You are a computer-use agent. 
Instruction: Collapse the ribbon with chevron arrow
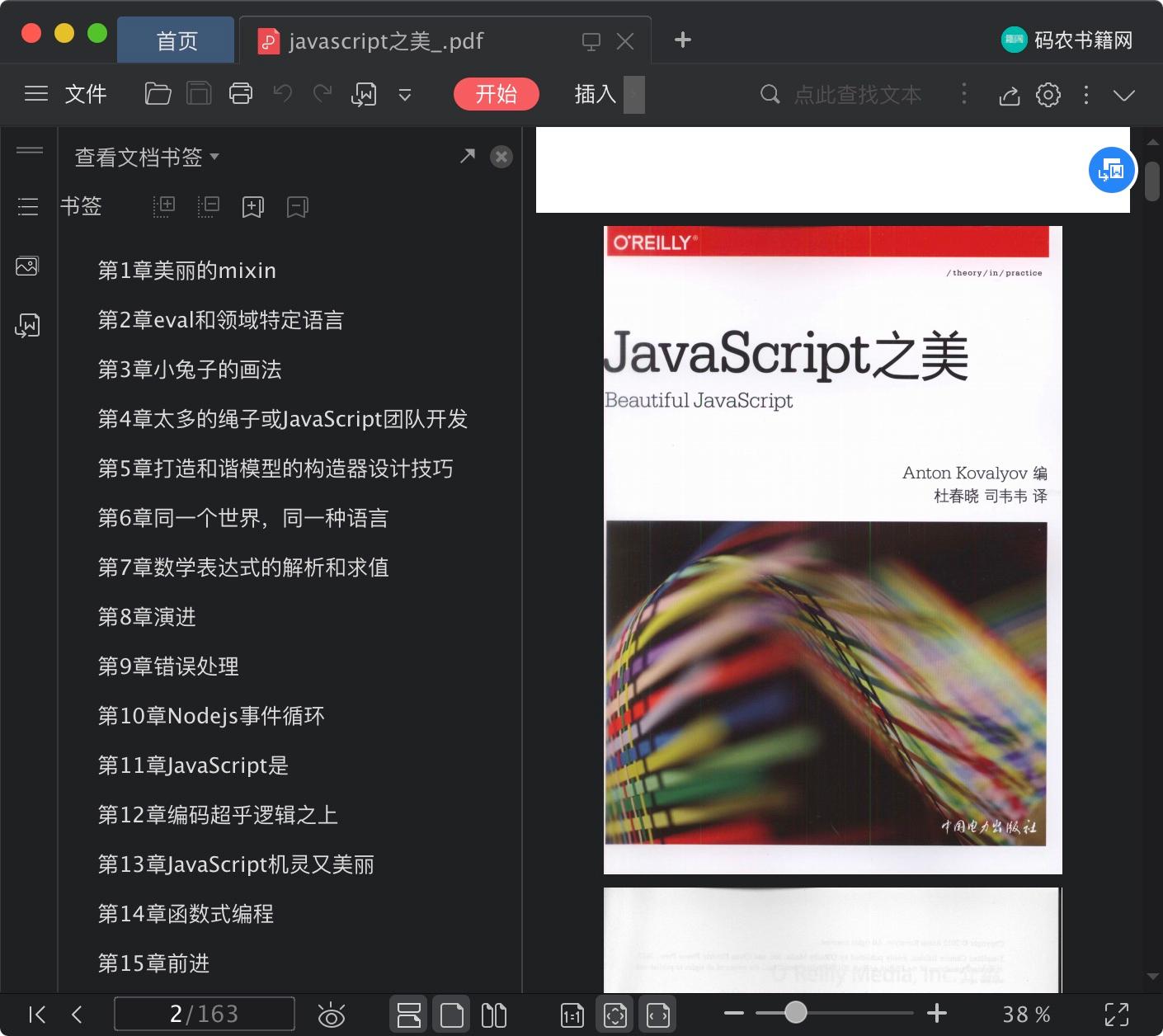1124,95
